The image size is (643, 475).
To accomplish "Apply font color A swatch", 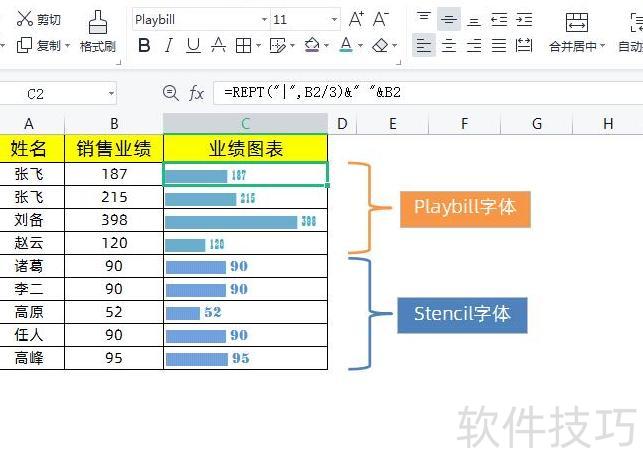I will pyautogui.click(x=346, y=45).
